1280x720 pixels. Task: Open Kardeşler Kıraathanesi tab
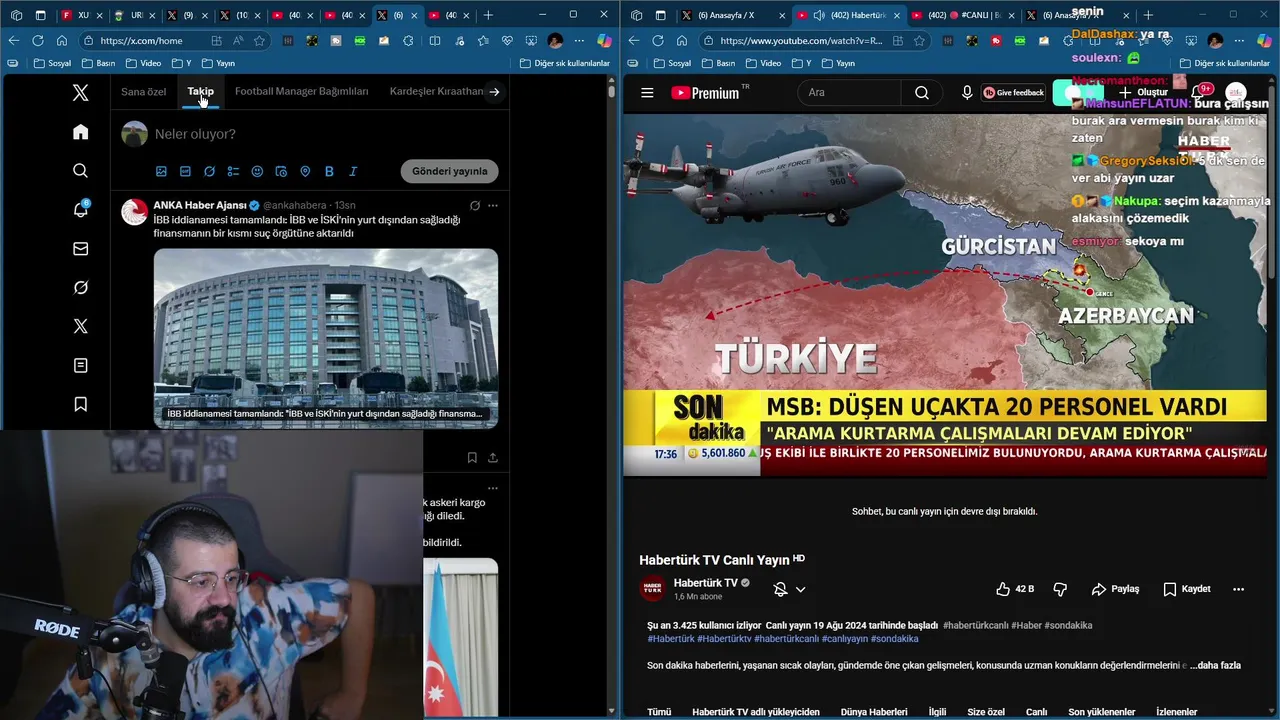click(436, 91)
